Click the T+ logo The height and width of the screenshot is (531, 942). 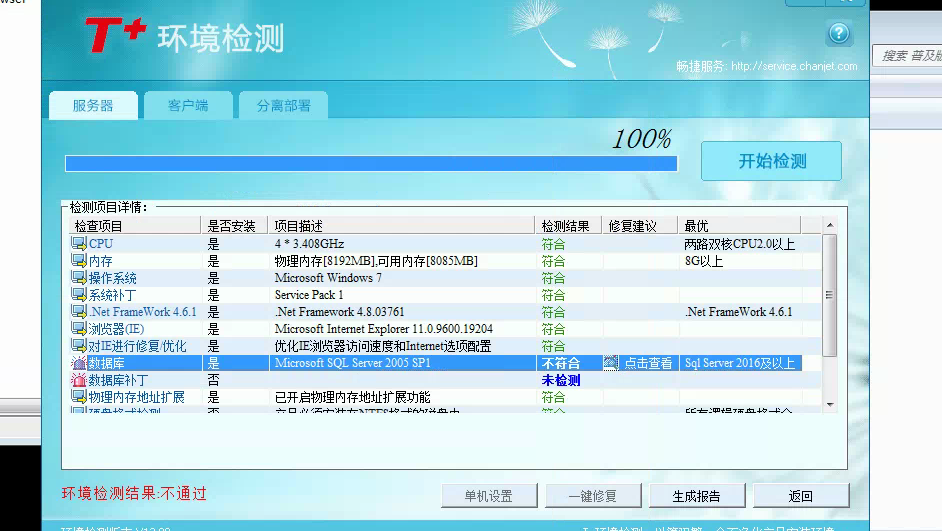click(x=116, y=35)
